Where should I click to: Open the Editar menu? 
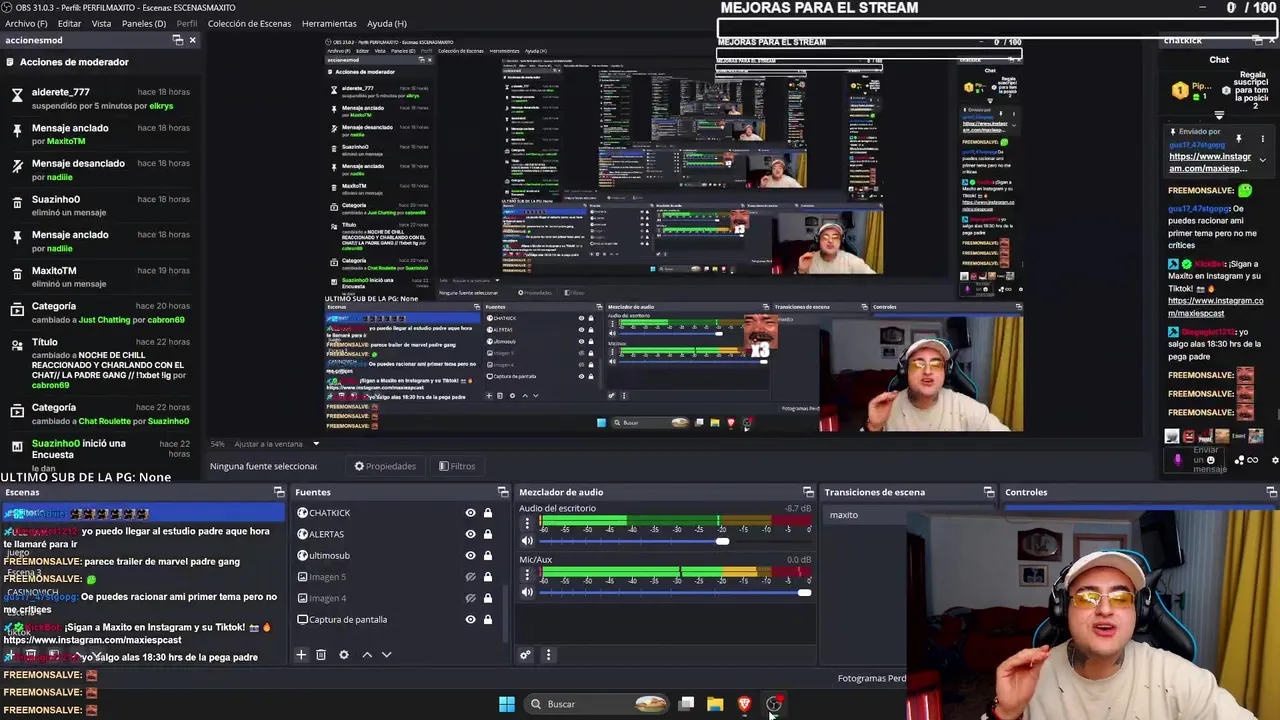click(x=69, y=23)
